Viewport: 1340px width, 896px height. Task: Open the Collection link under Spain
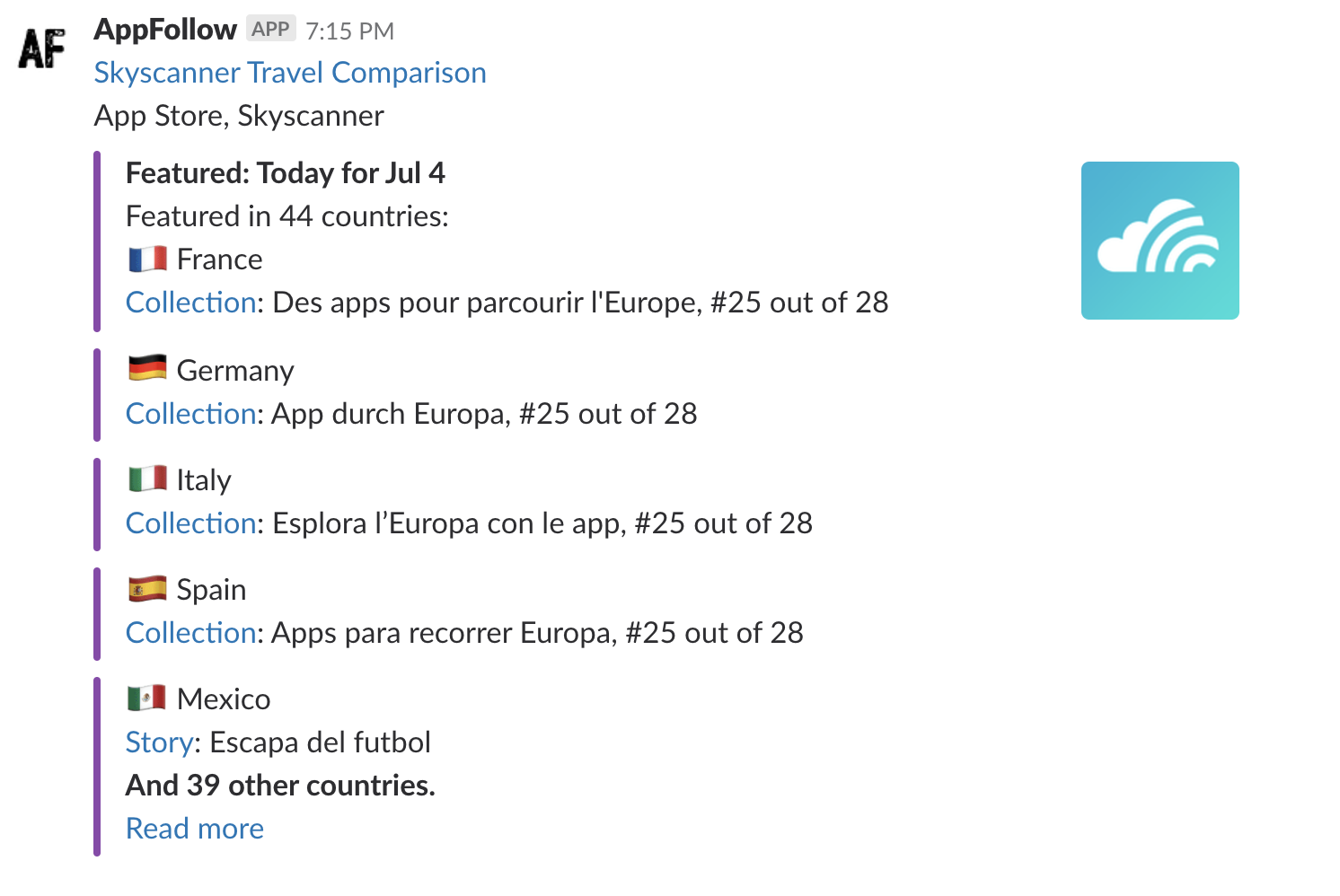tap(190, 633)
